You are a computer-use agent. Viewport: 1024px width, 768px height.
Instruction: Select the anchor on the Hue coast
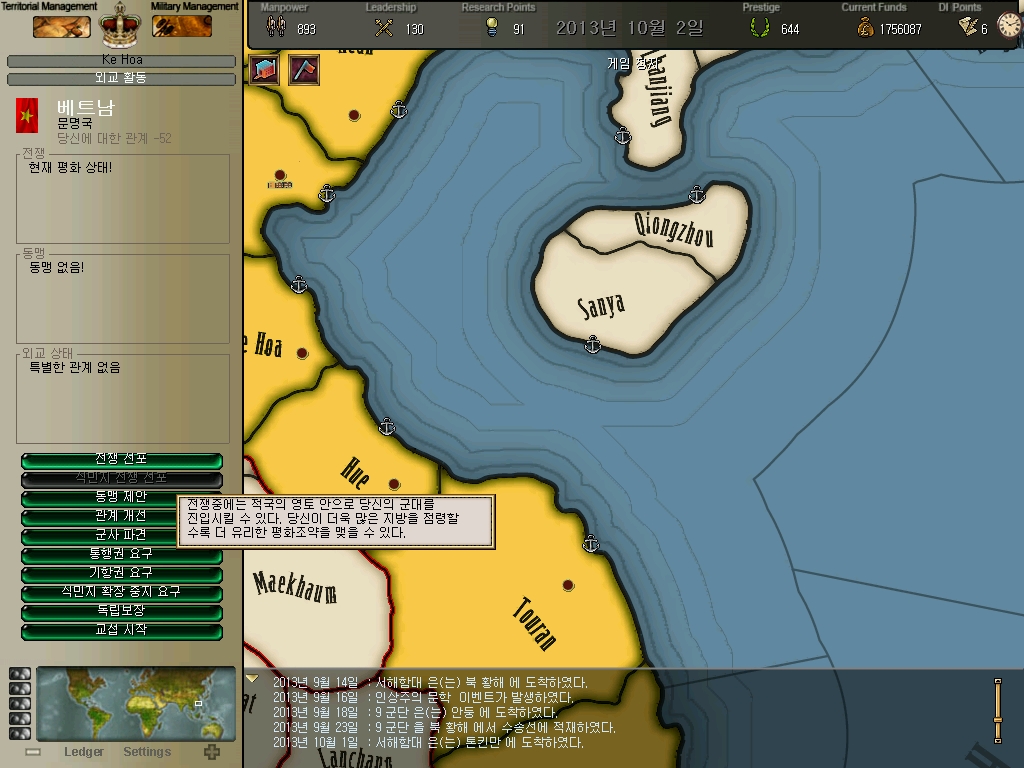tap(387, 427)
